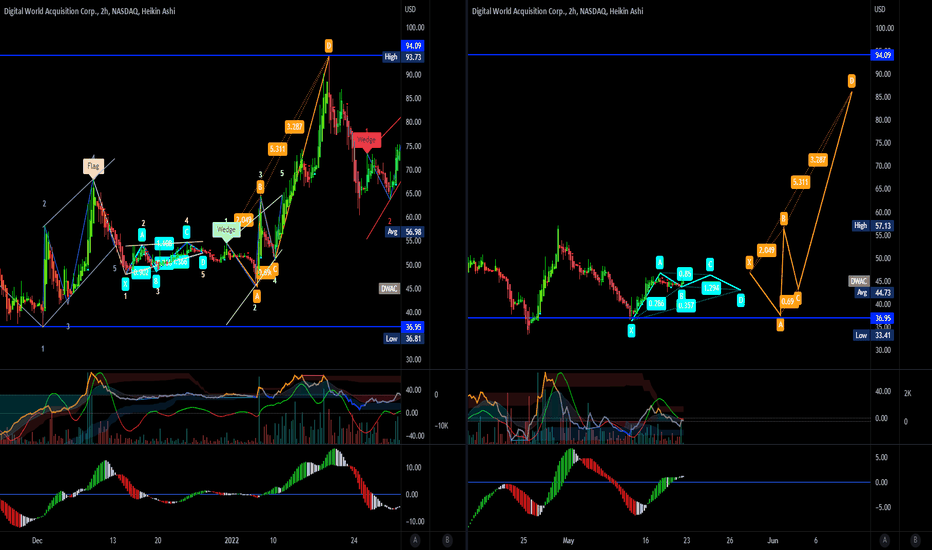The image size is (932, 550).
Task: Click cyan '1.294' ratio label
Action: [711, 288]
